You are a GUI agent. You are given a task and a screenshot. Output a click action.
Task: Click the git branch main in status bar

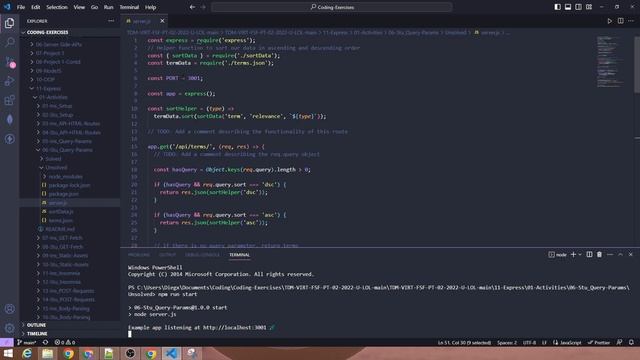(27, 342)
